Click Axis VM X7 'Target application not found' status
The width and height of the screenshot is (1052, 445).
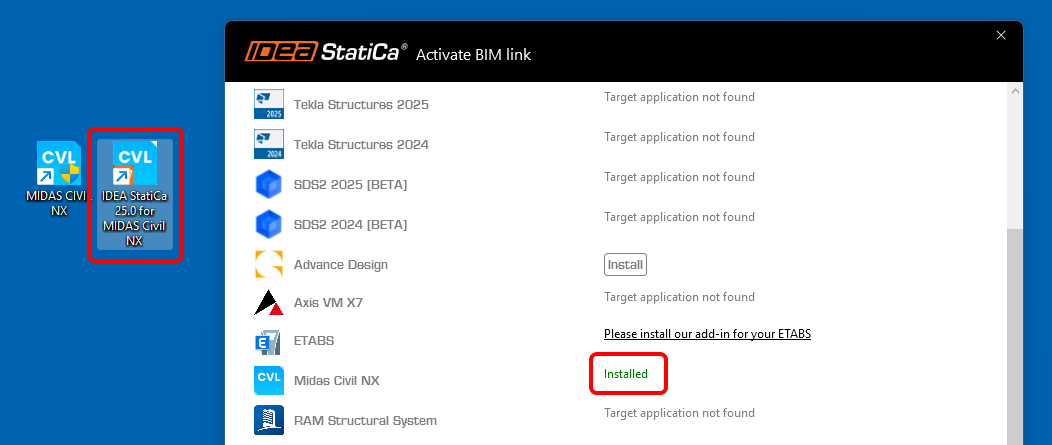pos(679,297)
